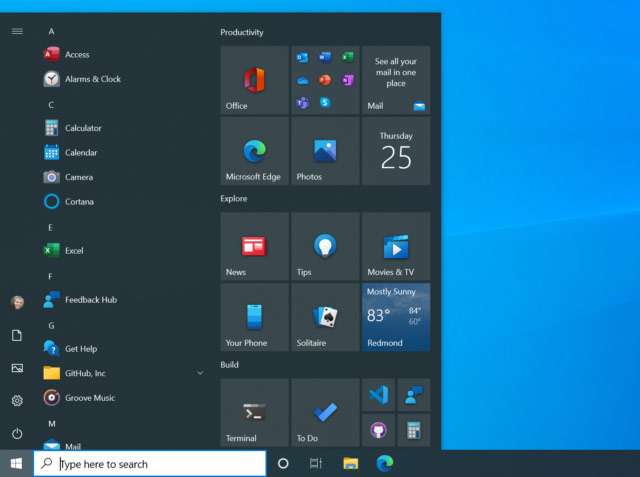Screen dimensions: 640x477
Task: Open the Office tile
Action: [x=254, y=80]
